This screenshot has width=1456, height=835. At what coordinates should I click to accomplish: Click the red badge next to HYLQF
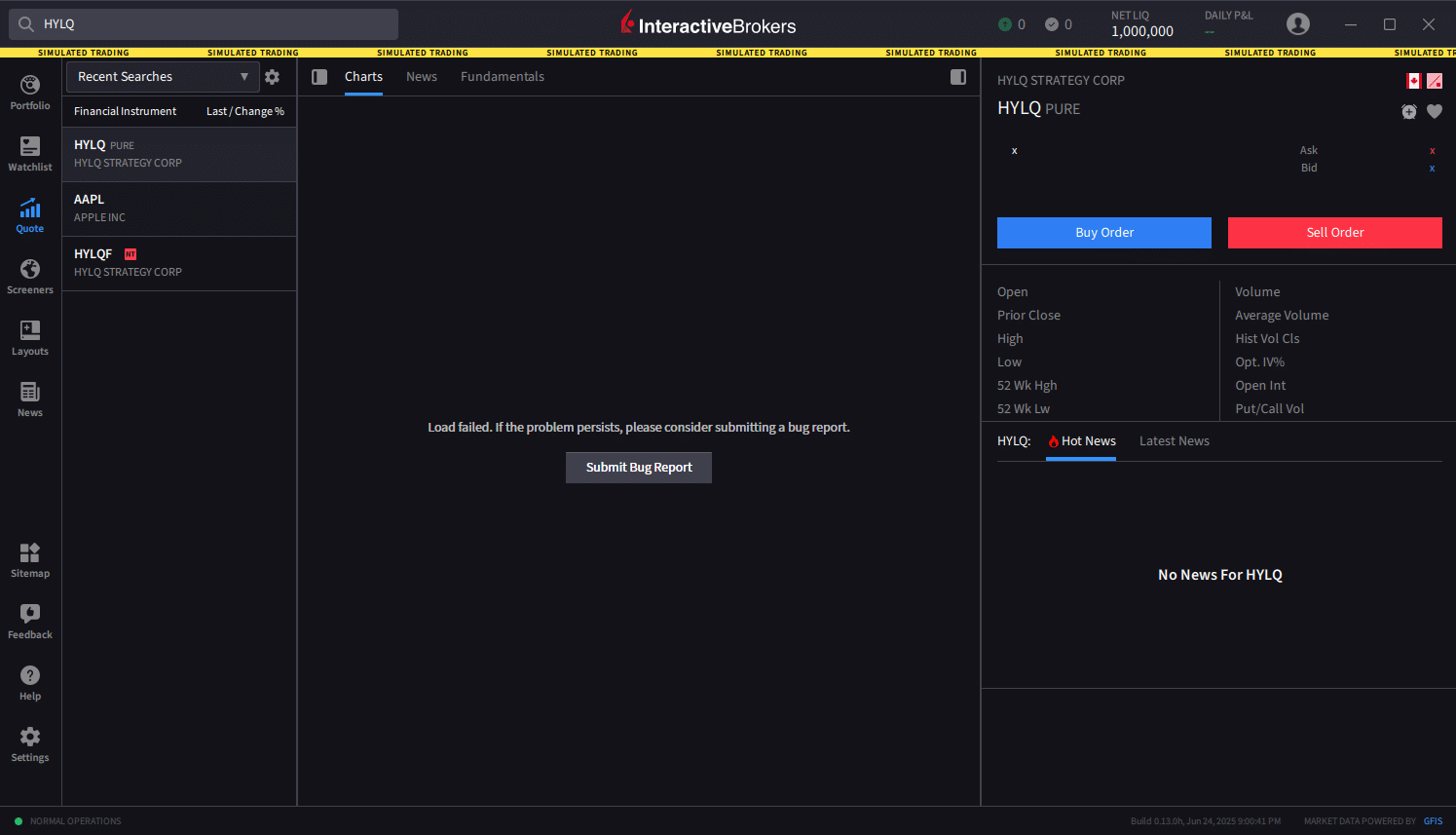(x=131, y=254)
